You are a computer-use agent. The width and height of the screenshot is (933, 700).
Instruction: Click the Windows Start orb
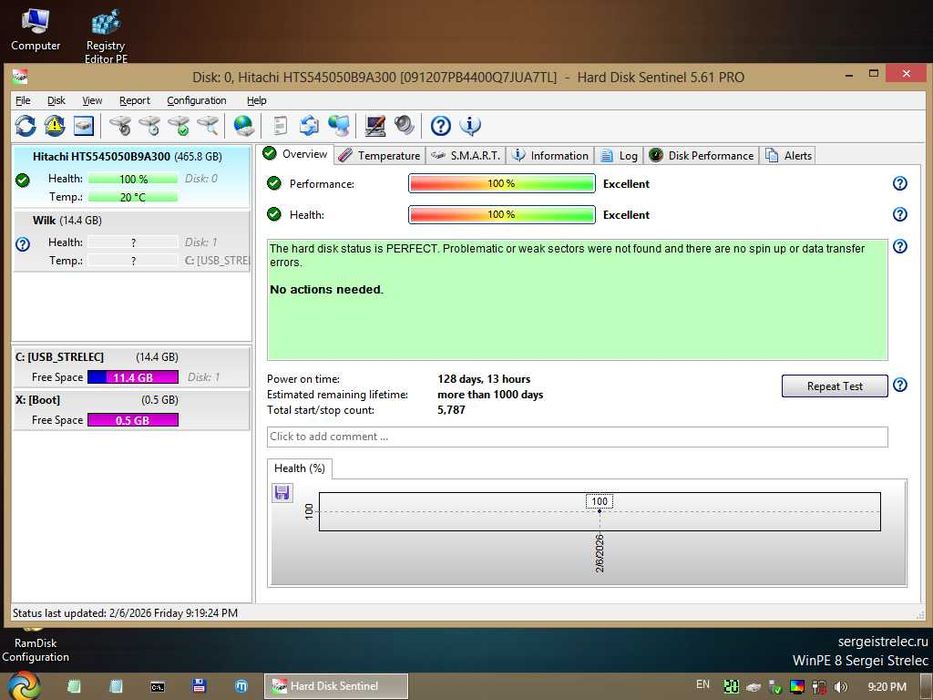point(23,686)
